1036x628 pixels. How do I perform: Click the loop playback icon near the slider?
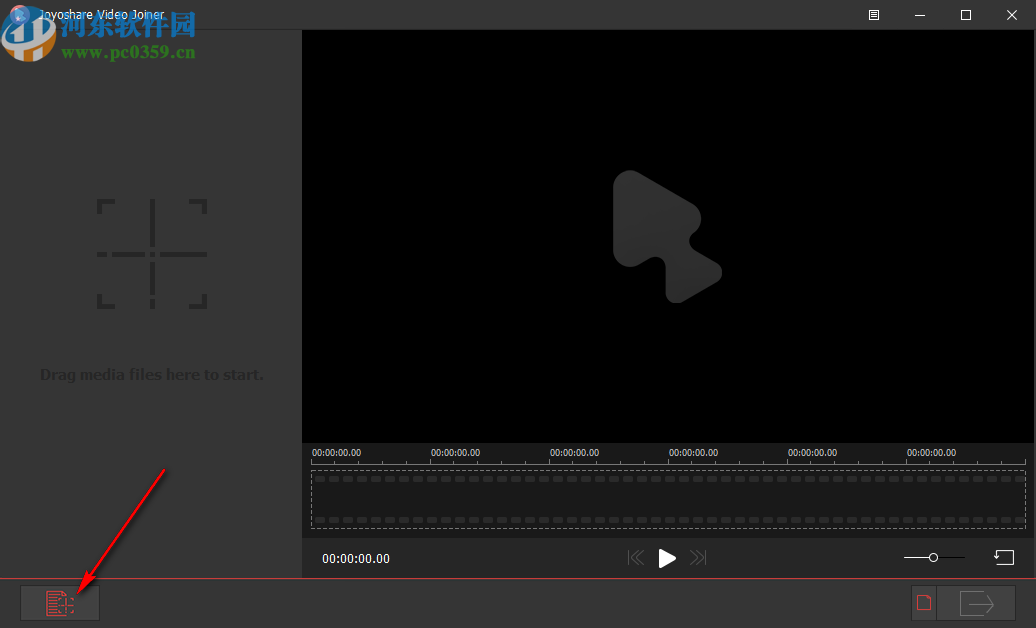click(1004, 557)
